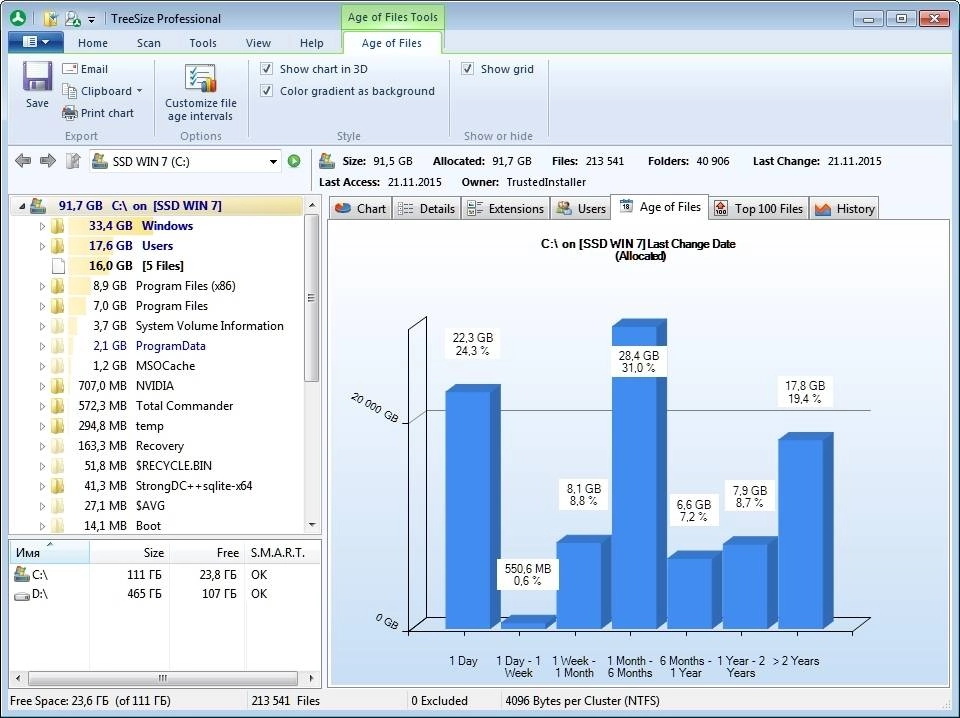Select the C:\ drive row

click(x=165, y=575)
